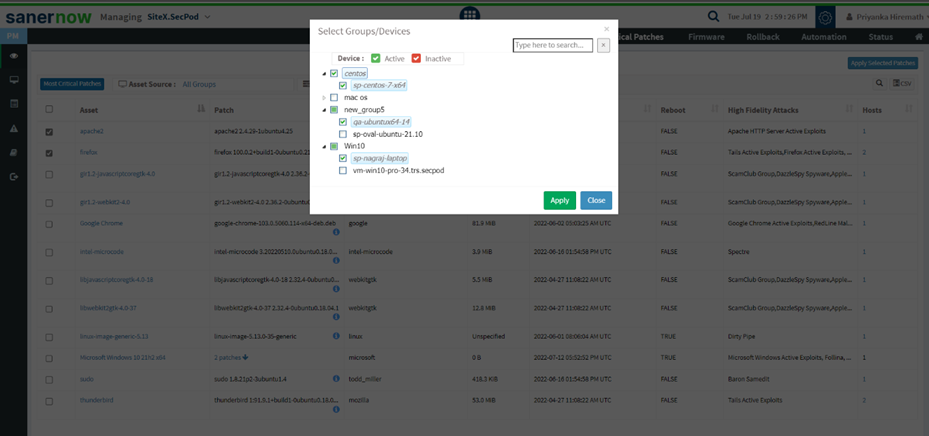Click the table search magnifier button
Screen dimensions: 929x436
[879, 84]
